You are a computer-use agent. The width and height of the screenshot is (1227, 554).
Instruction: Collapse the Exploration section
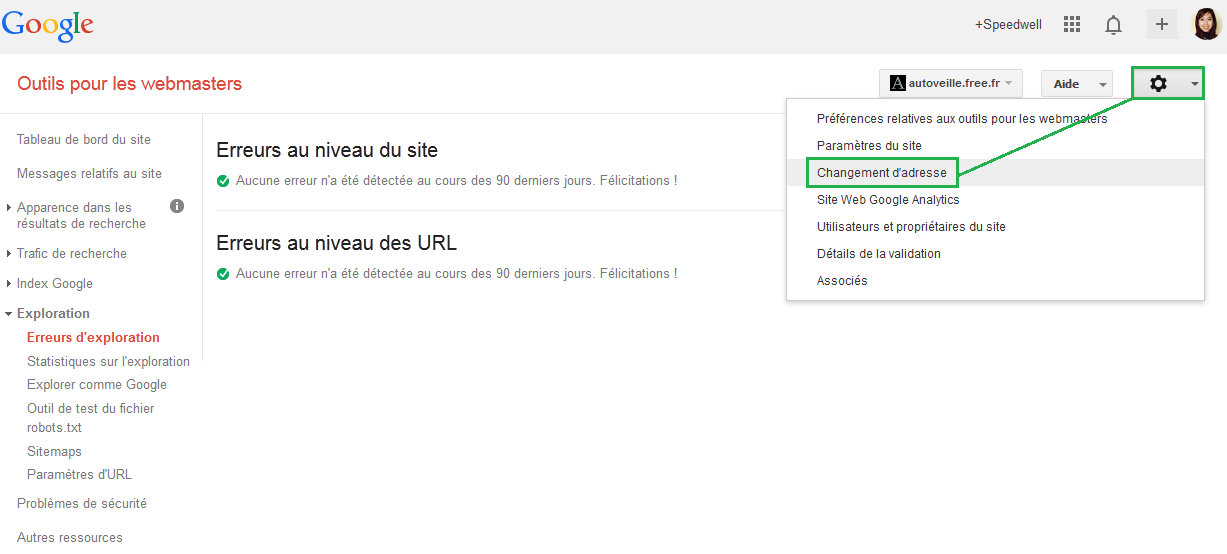tap(52, 313)
